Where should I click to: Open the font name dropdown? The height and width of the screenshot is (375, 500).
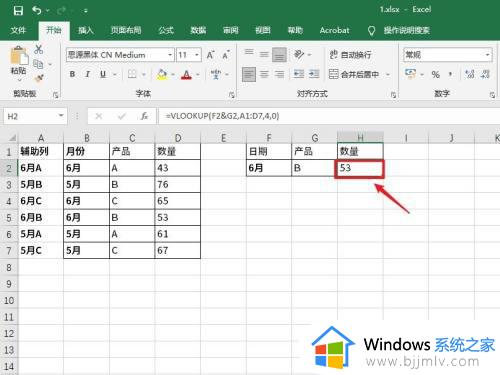coord(170,55)
